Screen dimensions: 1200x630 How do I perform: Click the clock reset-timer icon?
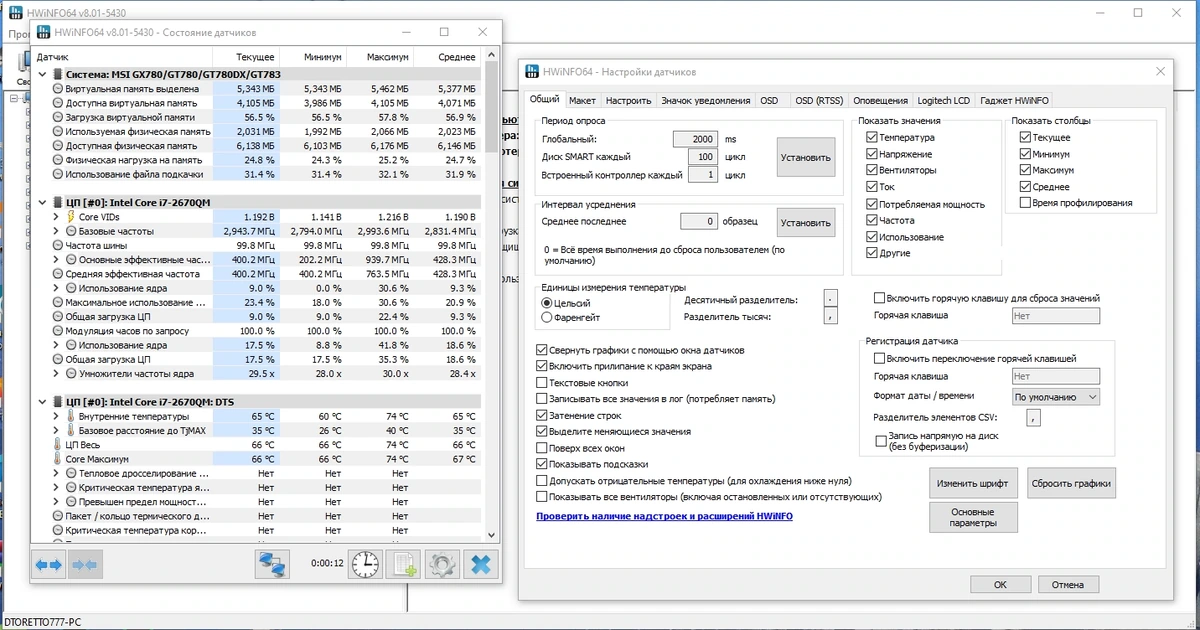pyautogui.click(x=365, y=565)
